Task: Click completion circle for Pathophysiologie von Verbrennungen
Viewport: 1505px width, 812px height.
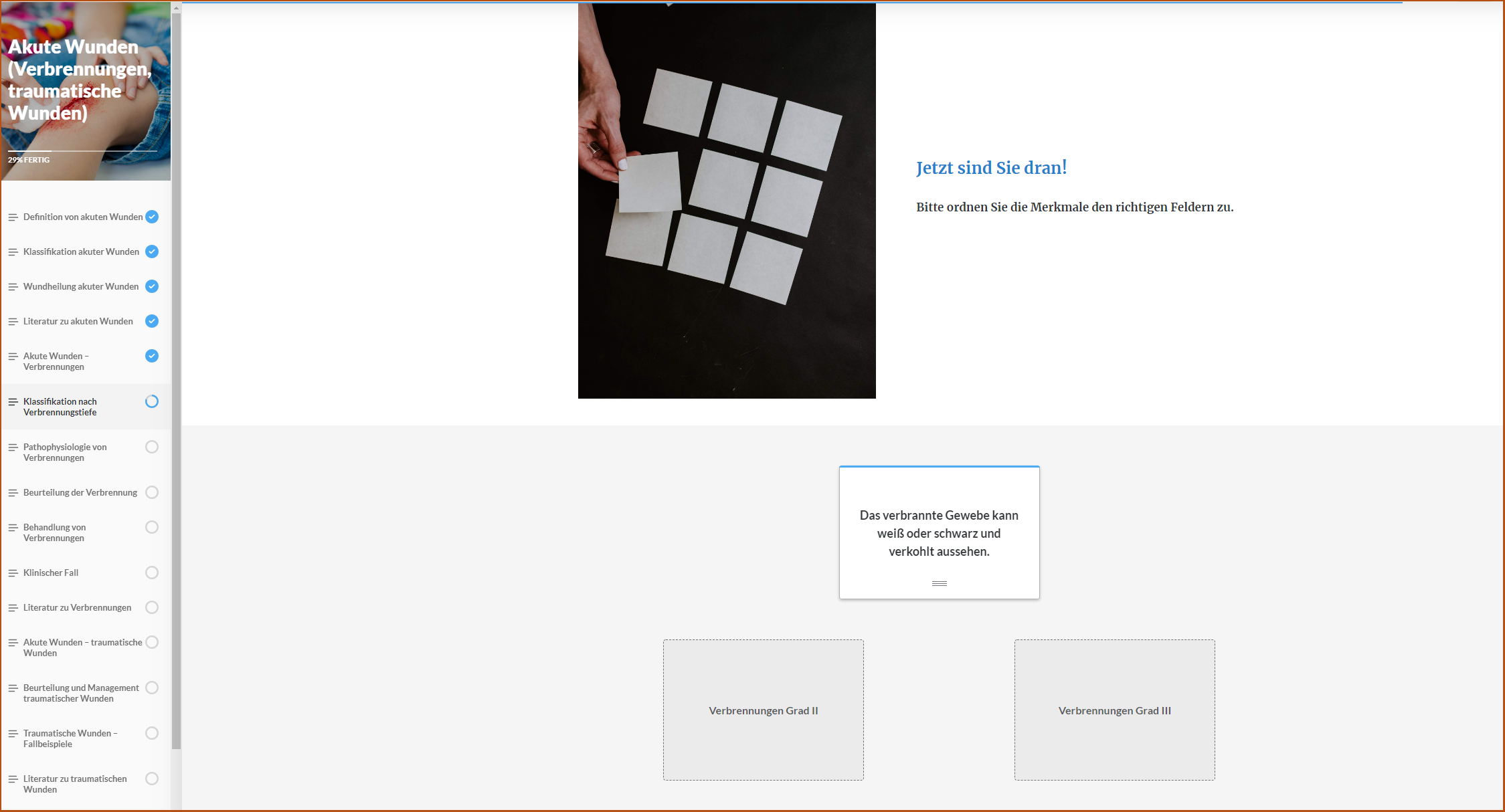Action: pos(152,447)
